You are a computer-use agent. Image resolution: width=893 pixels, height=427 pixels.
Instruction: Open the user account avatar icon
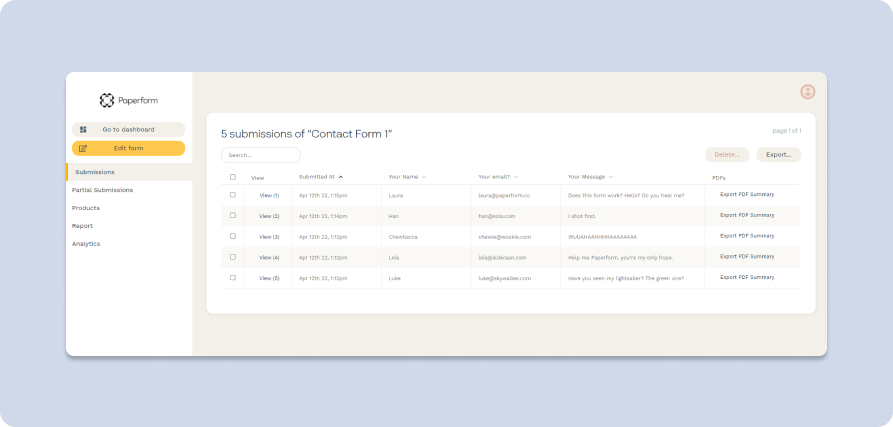(808, 92)
